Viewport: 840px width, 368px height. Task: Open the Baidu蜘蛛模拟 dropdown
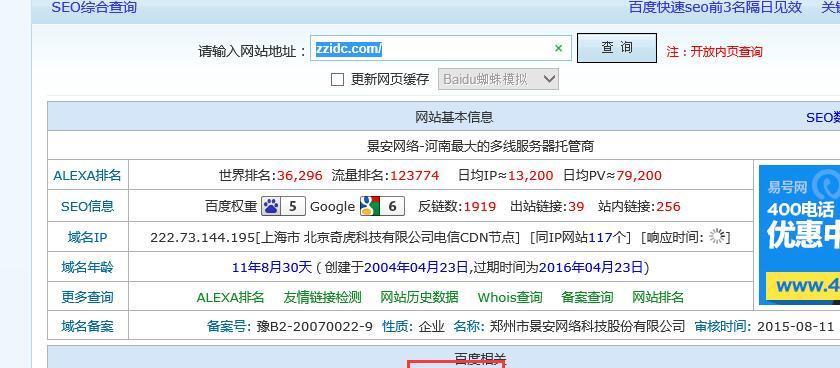coord(498,79)
